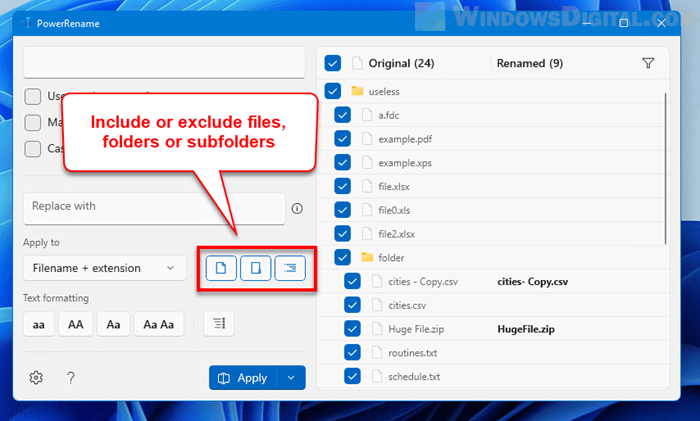The height and width of the screenshot is (421, 700).
Task: Click the 'folder' subfolder icon
Action: (367, 257)
